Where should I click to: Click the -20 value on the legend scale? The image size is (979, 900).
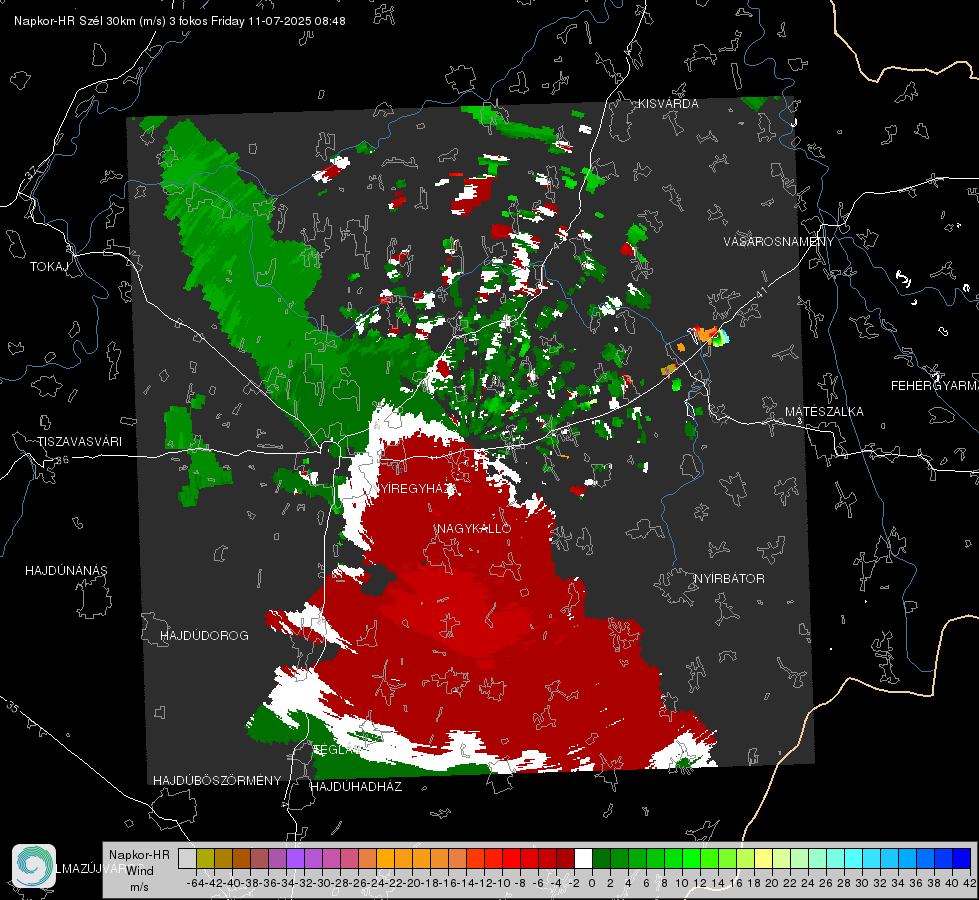413,884
